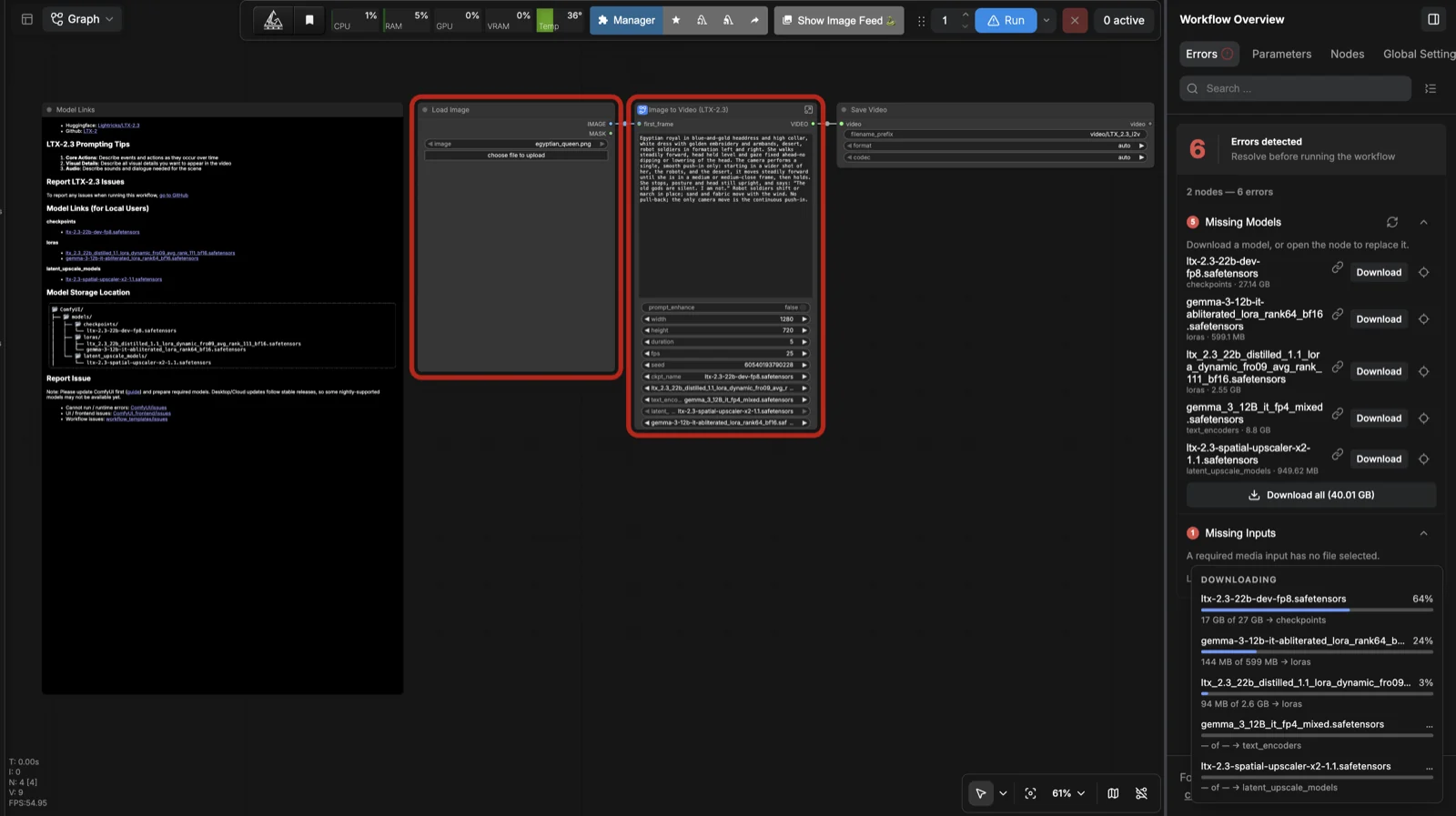Collapse the Missing Models section
Image resolution: width=1456 pixels, height=816 pixels.
point(1423,222)
